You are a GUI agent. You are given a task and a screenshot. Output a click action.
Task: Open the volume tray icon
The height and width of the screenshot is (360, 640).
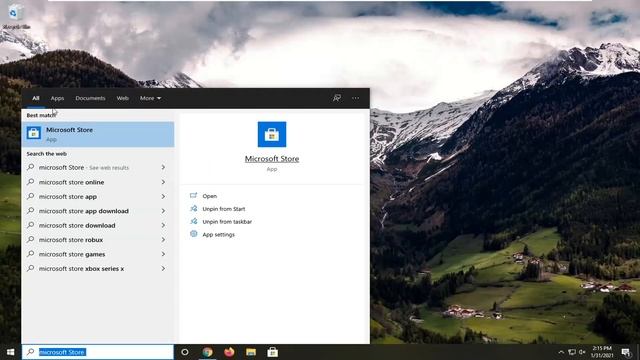point(582,352)
